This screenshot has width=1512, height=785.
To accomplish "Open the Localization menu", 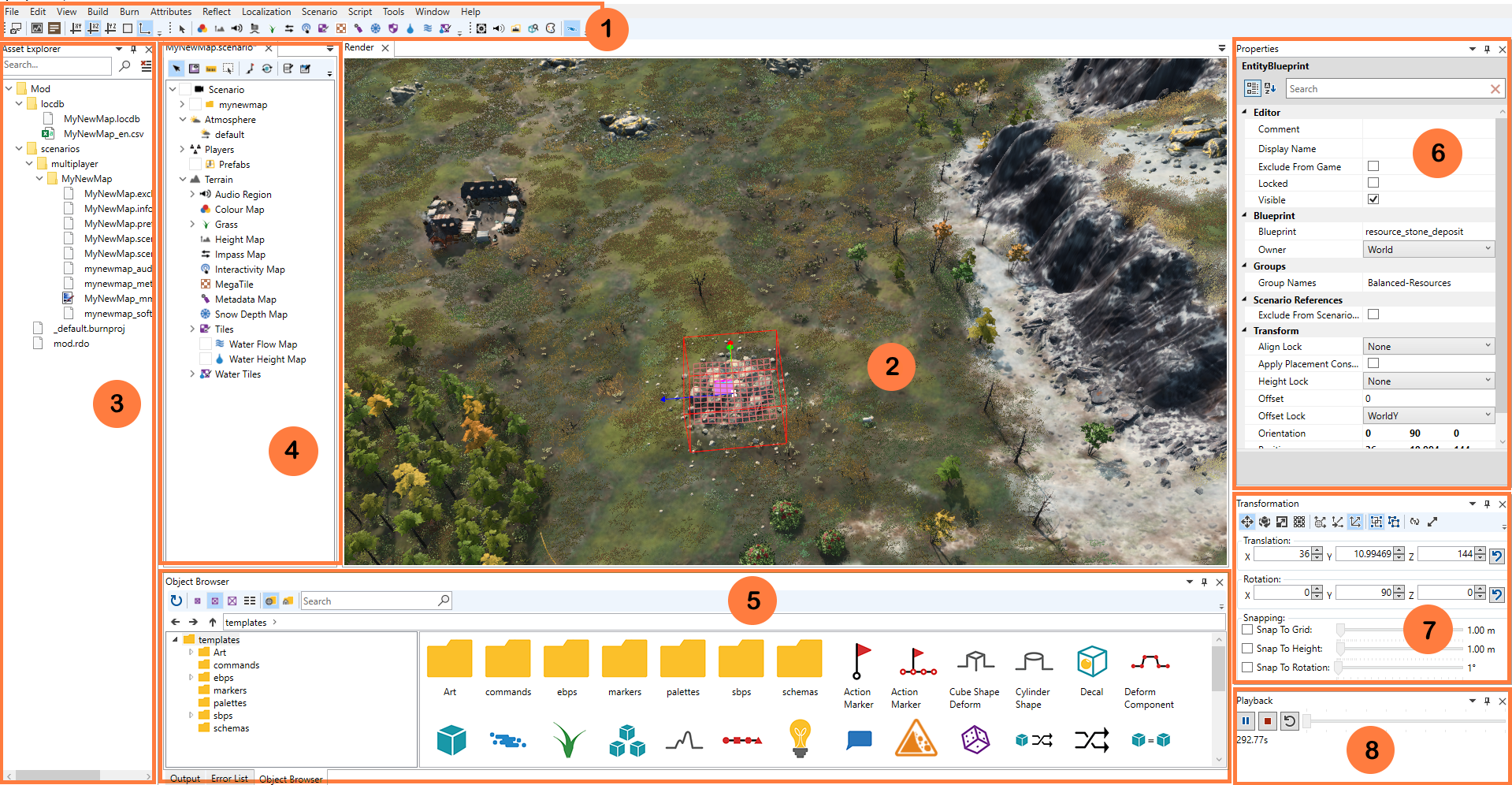I will 266,11.
